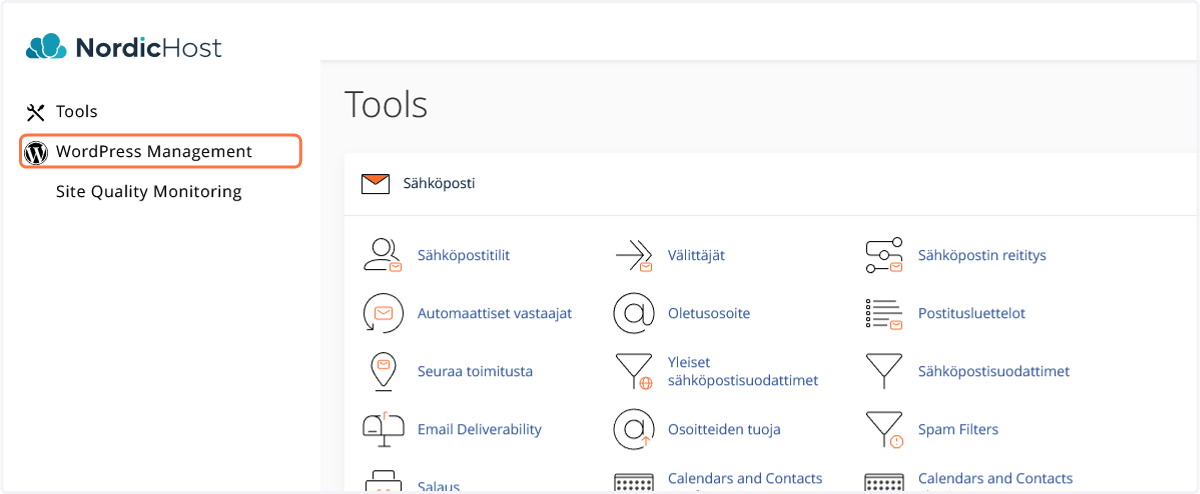Click the Sähköposti envelope header icon
Screen dimensions: 1200x494
click(375, 184)
